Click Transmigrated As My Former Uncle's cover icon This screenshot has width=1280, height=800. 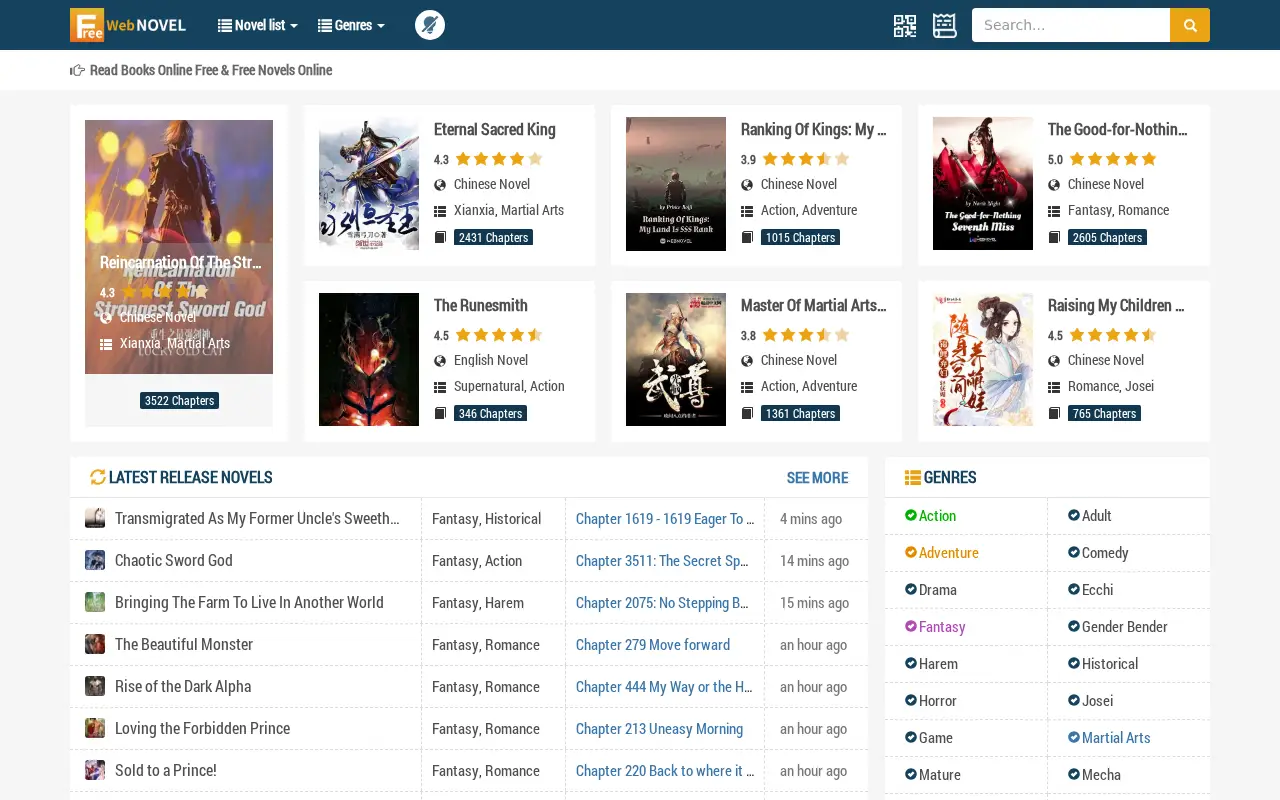click(95, 518)
